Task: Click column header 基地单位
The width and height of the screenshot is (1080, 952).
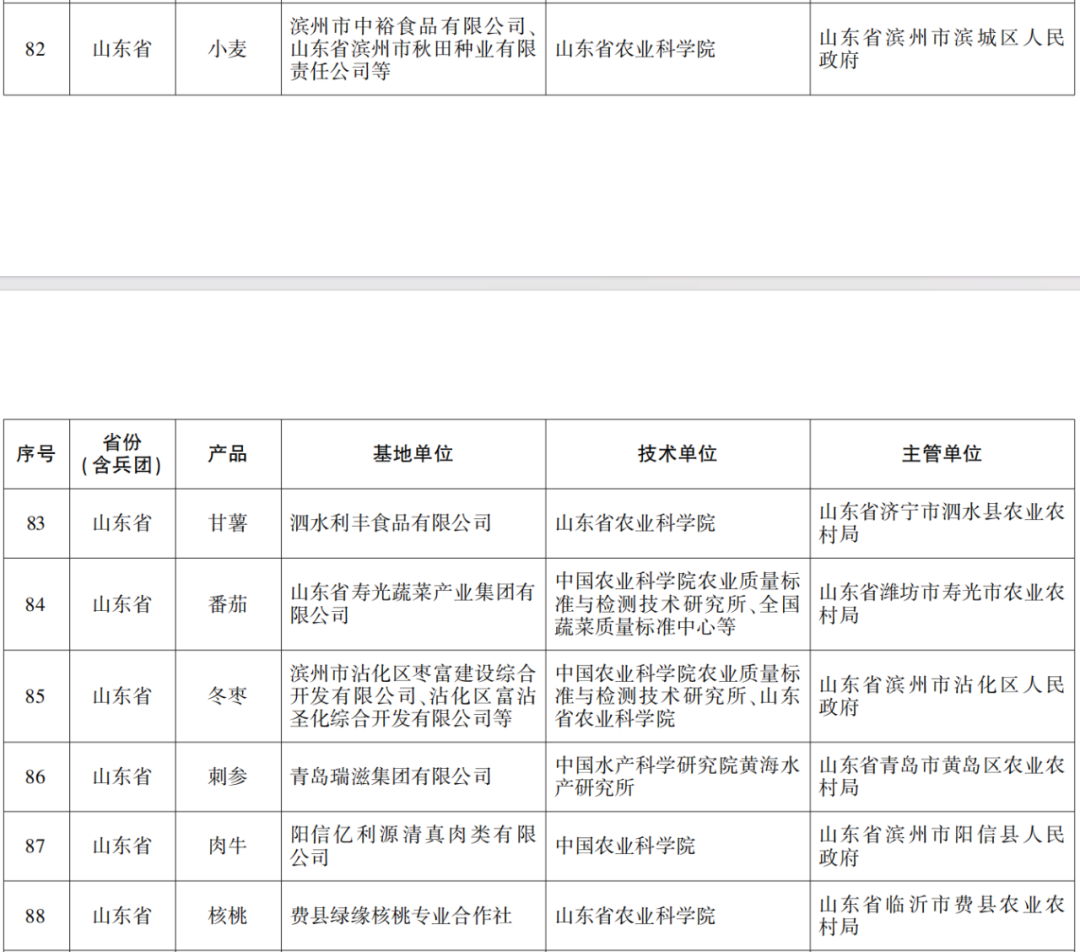Action: (413, 454)
